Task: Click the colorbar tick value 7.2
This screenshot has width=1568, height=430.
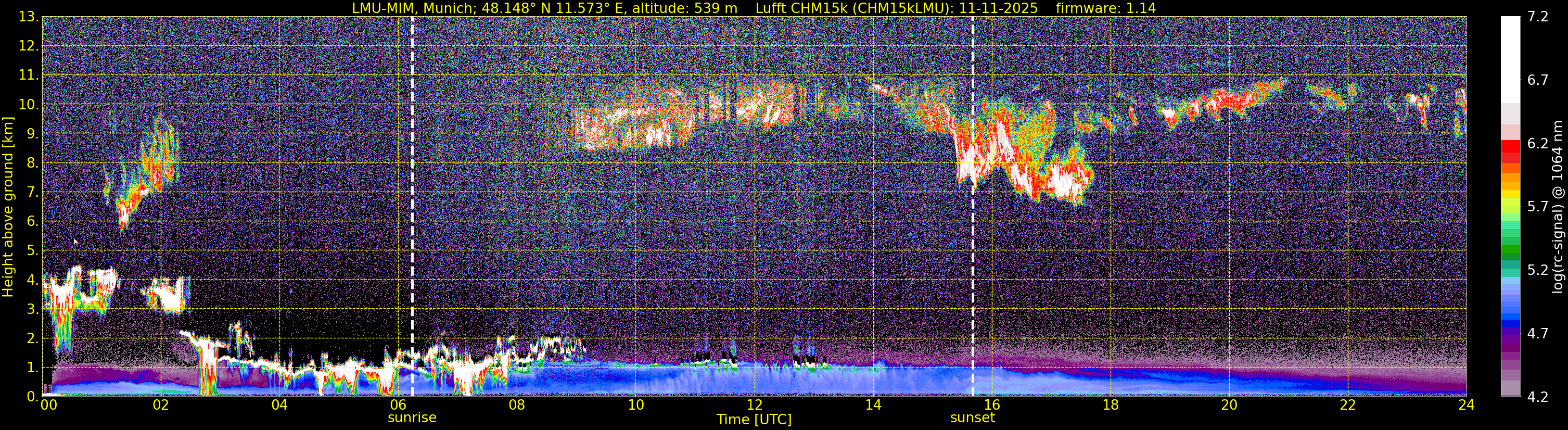Action: (1538, 17)
